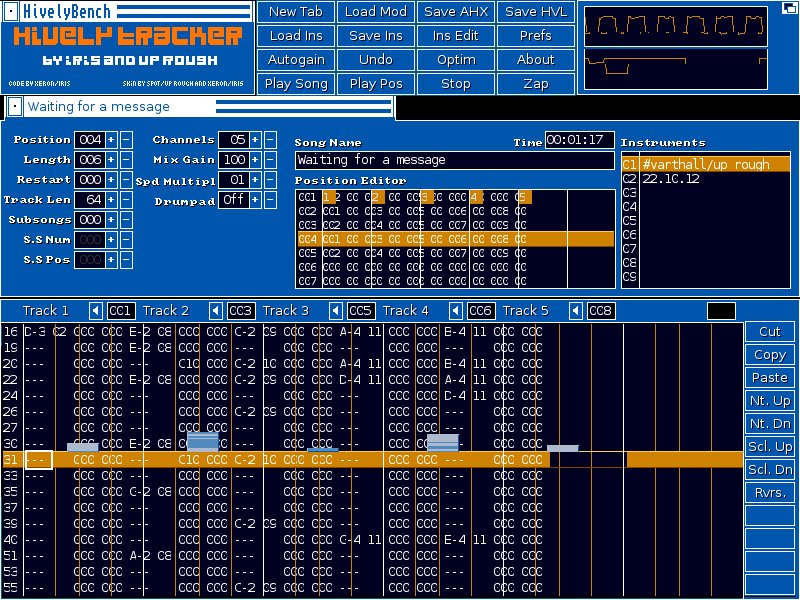Toggle Track 3 mute speaker icon
Image resolution: width=800 pixels, height=600 pixels.
pos(336,311)
